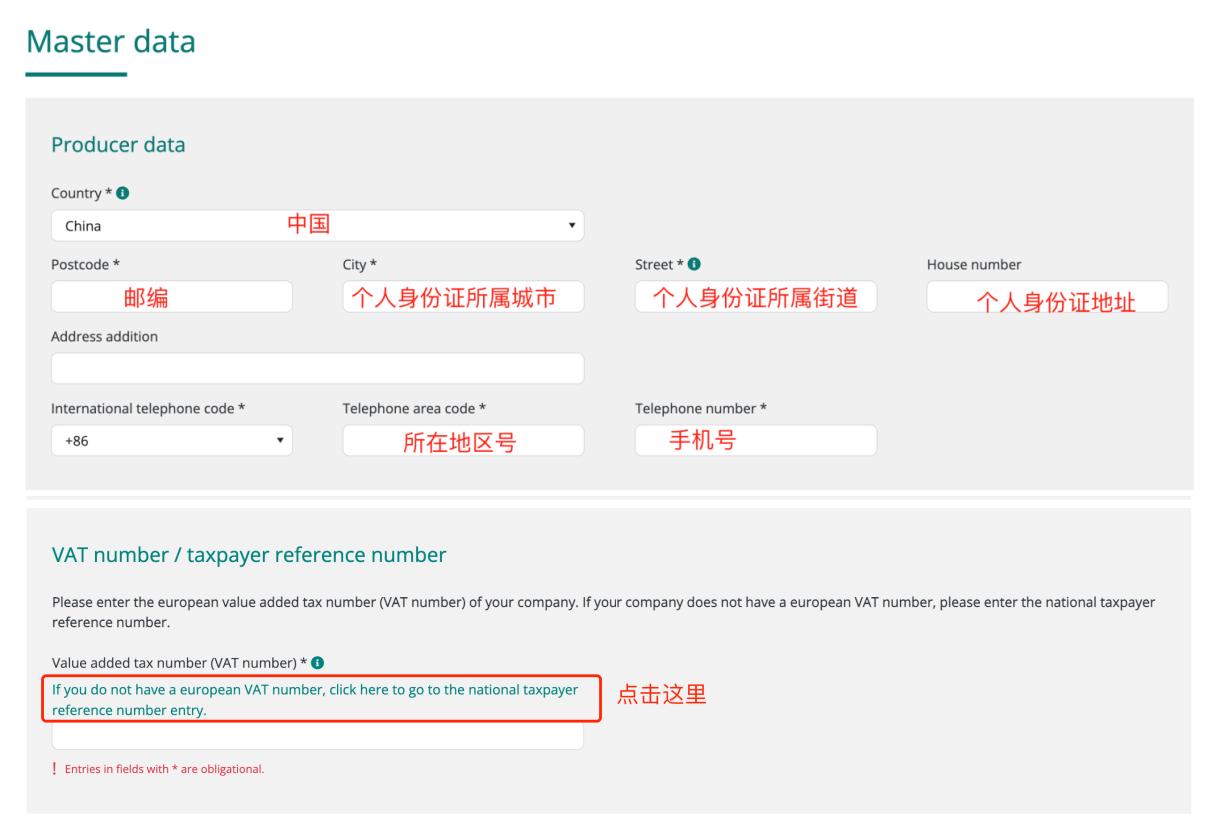Select the Street text field

pos(755,297)
